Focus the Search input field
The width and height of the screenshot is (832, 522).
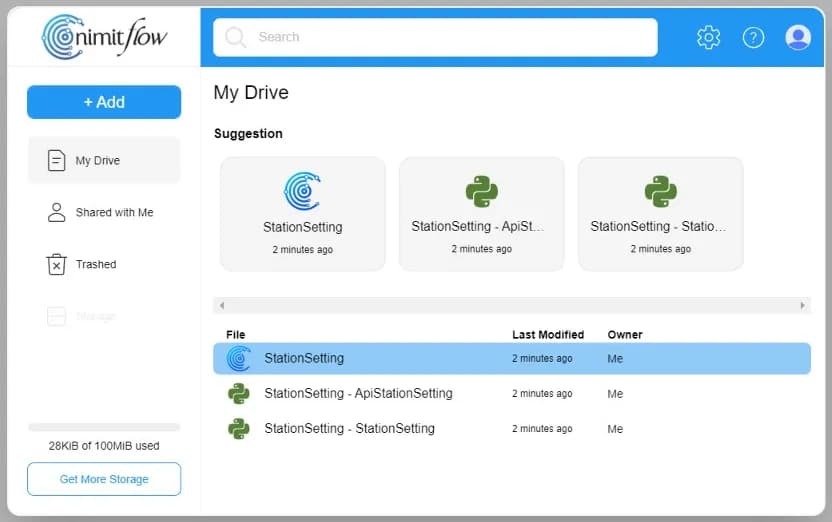pyautogui.click(x=435, y=37)
